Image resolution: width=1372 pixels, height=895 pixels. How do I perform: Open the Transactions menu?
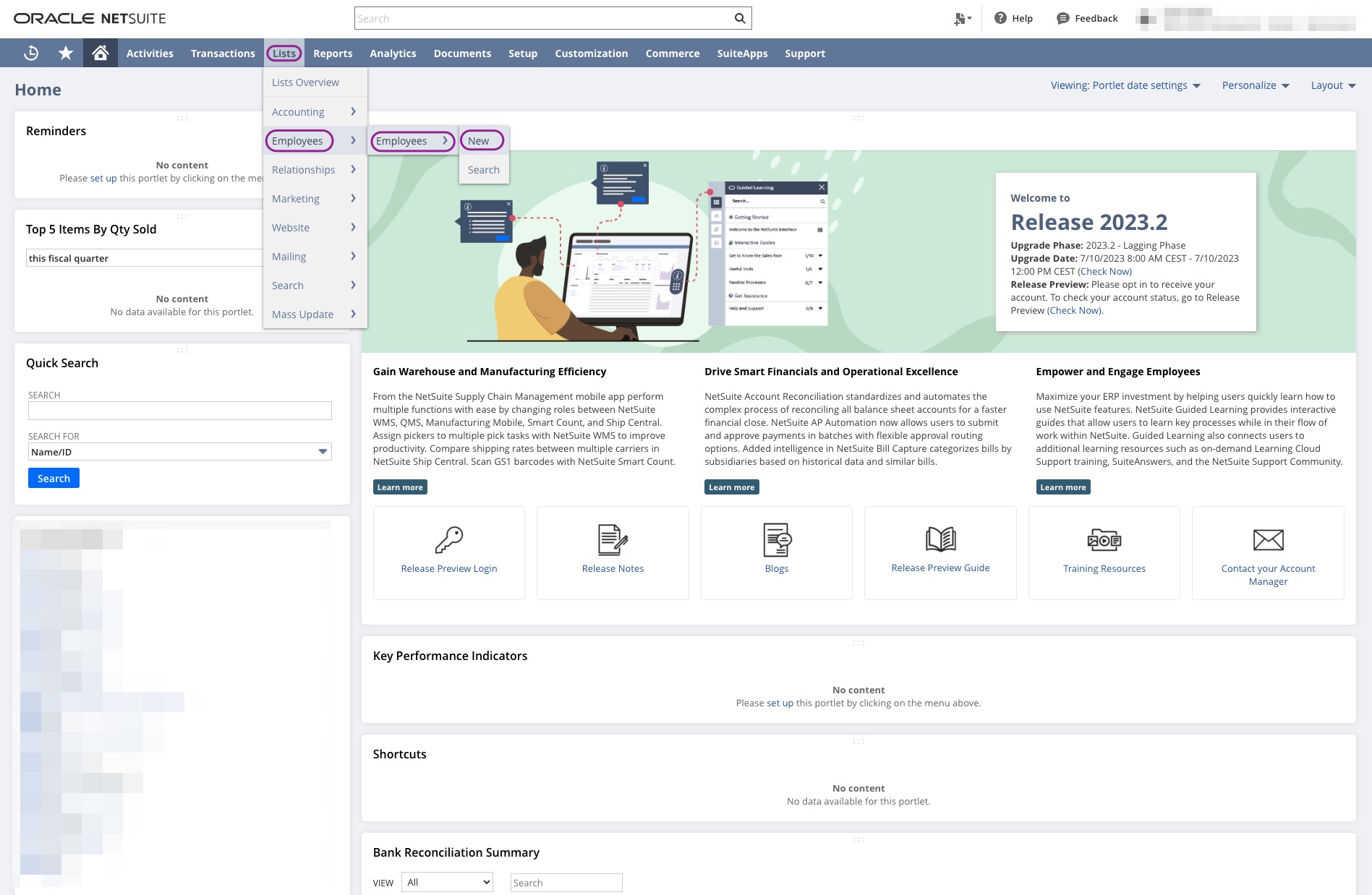[223, 53]
